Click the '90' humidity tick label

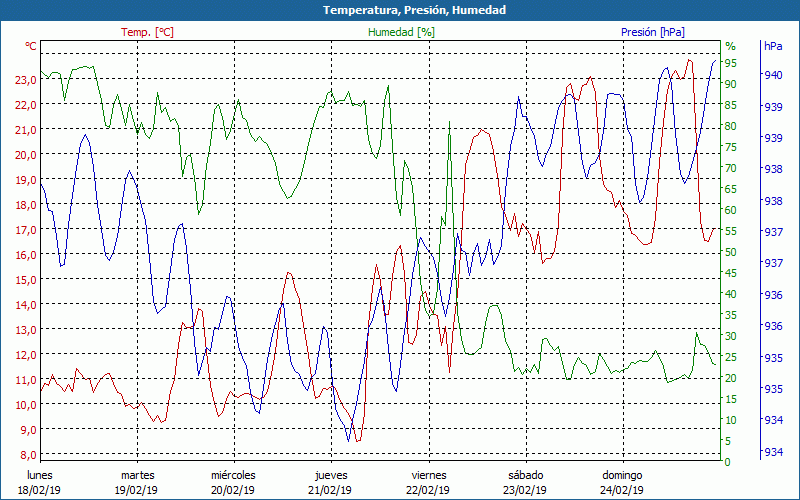point(731,84)
